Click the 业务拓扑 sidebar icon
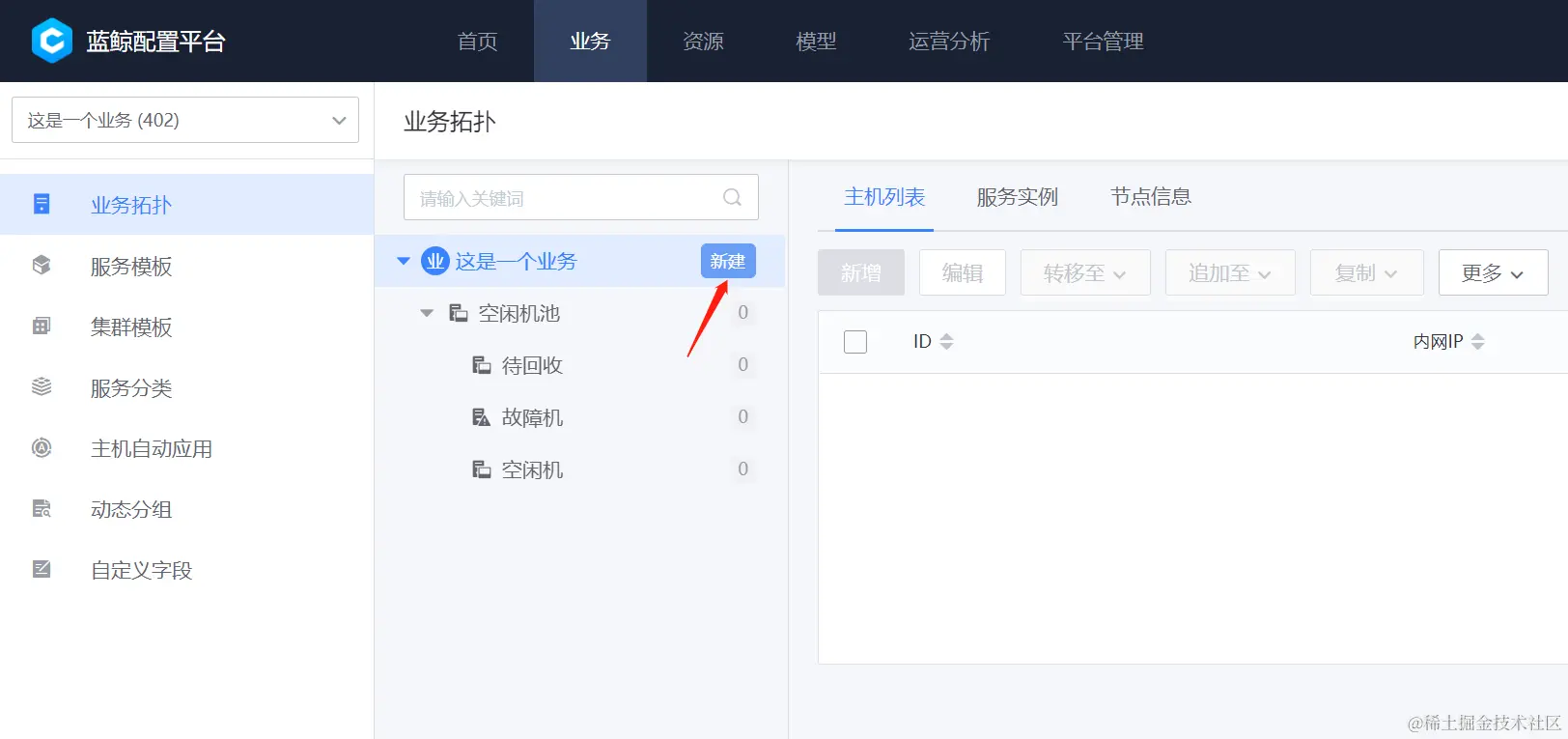 point(42,204)
